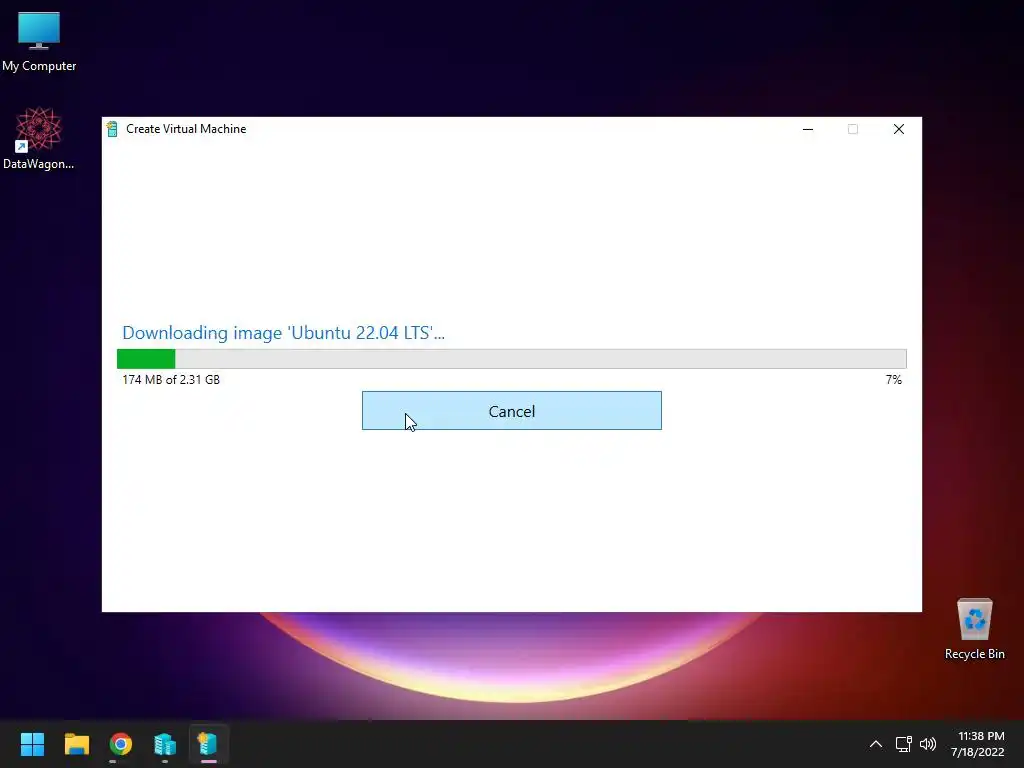Open Google Chrome from taskbar

pos(121,744)
